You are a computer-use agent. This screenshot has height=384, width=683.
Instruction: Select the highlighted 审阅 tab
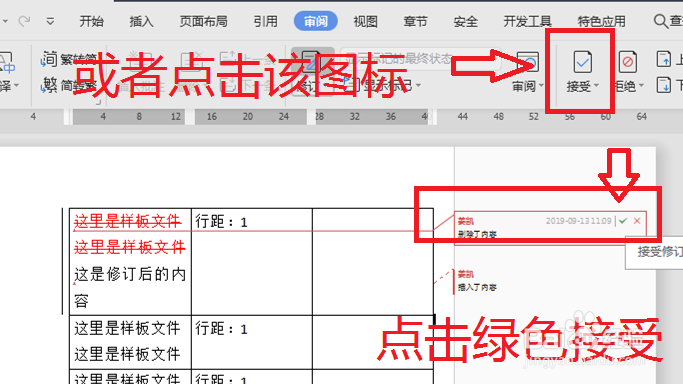click(316, 21)
